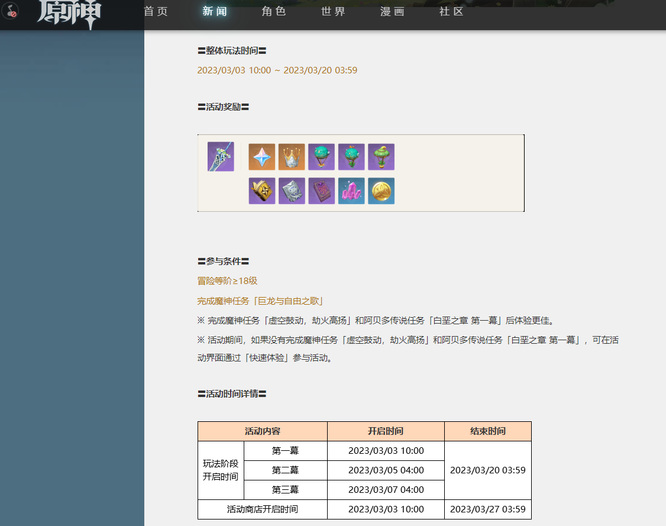Click the shop row start time 2023/03/03 10:00

click(386, 509)
